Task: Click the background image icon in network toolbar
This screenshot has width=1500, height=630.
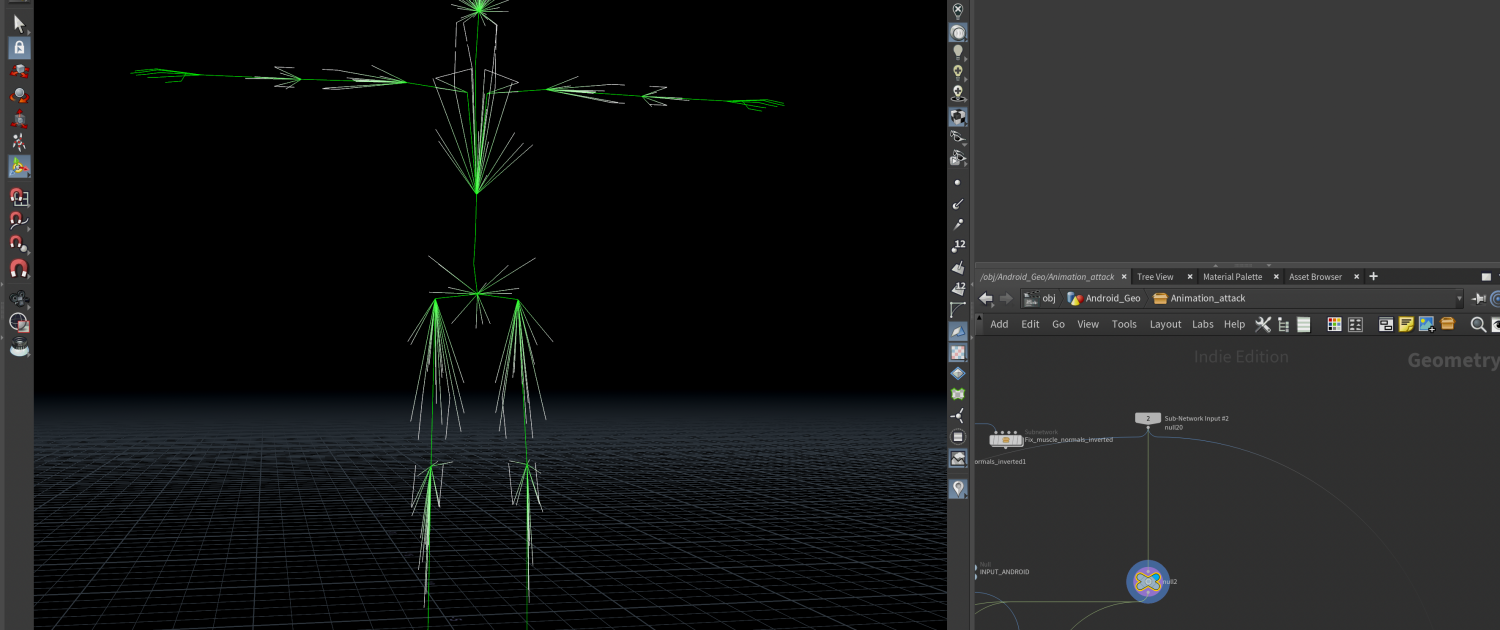Action: (1426, 324)
